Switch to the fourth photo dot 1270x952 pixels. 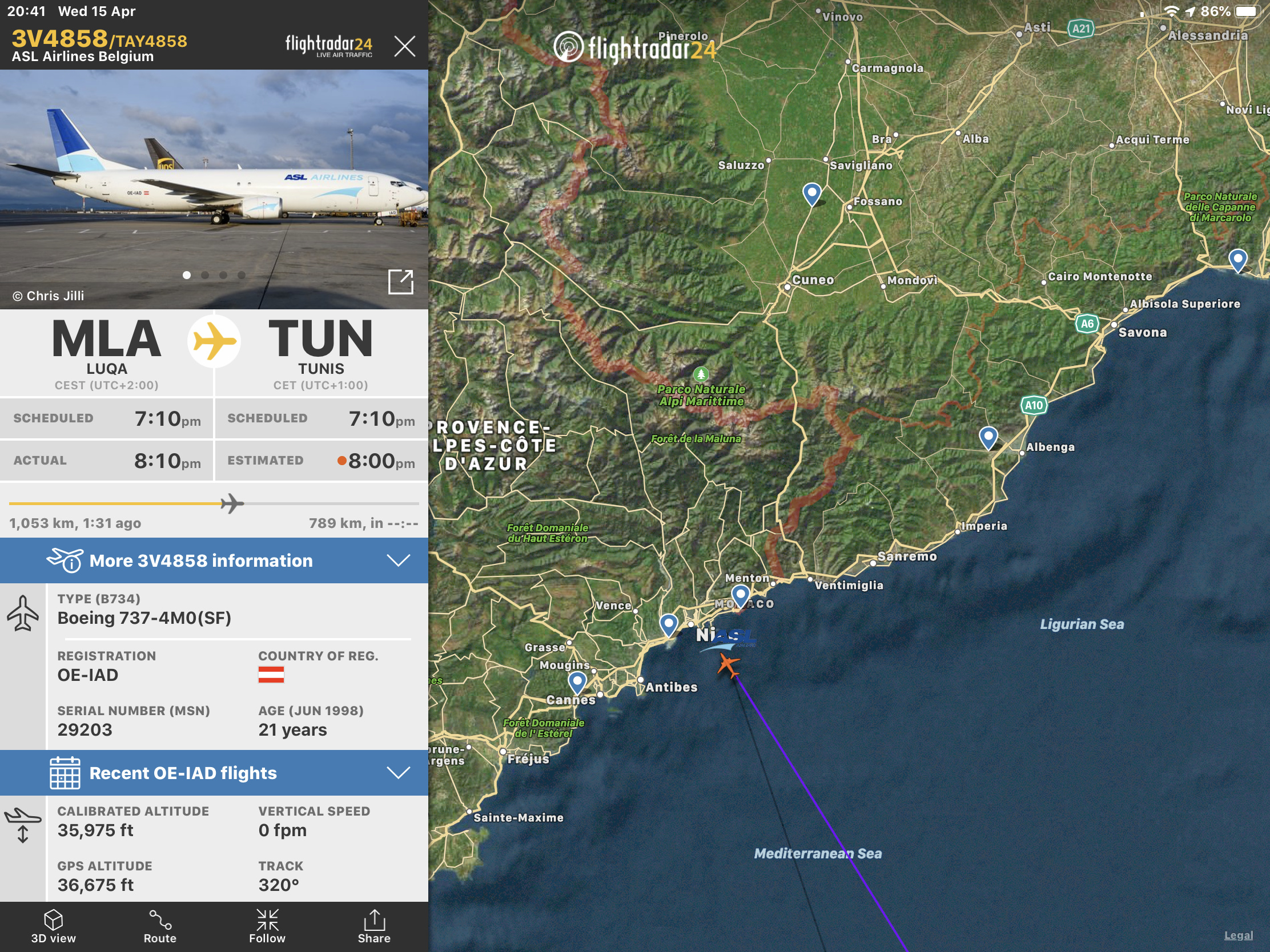[x=242, y=276]
